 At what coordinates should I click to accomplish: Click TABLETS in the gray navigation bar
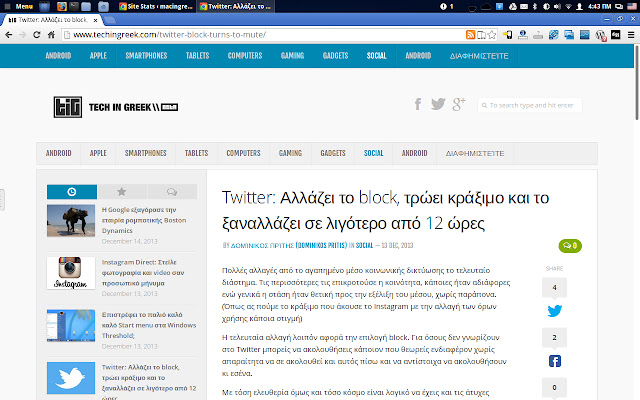(x=196, y=153)
